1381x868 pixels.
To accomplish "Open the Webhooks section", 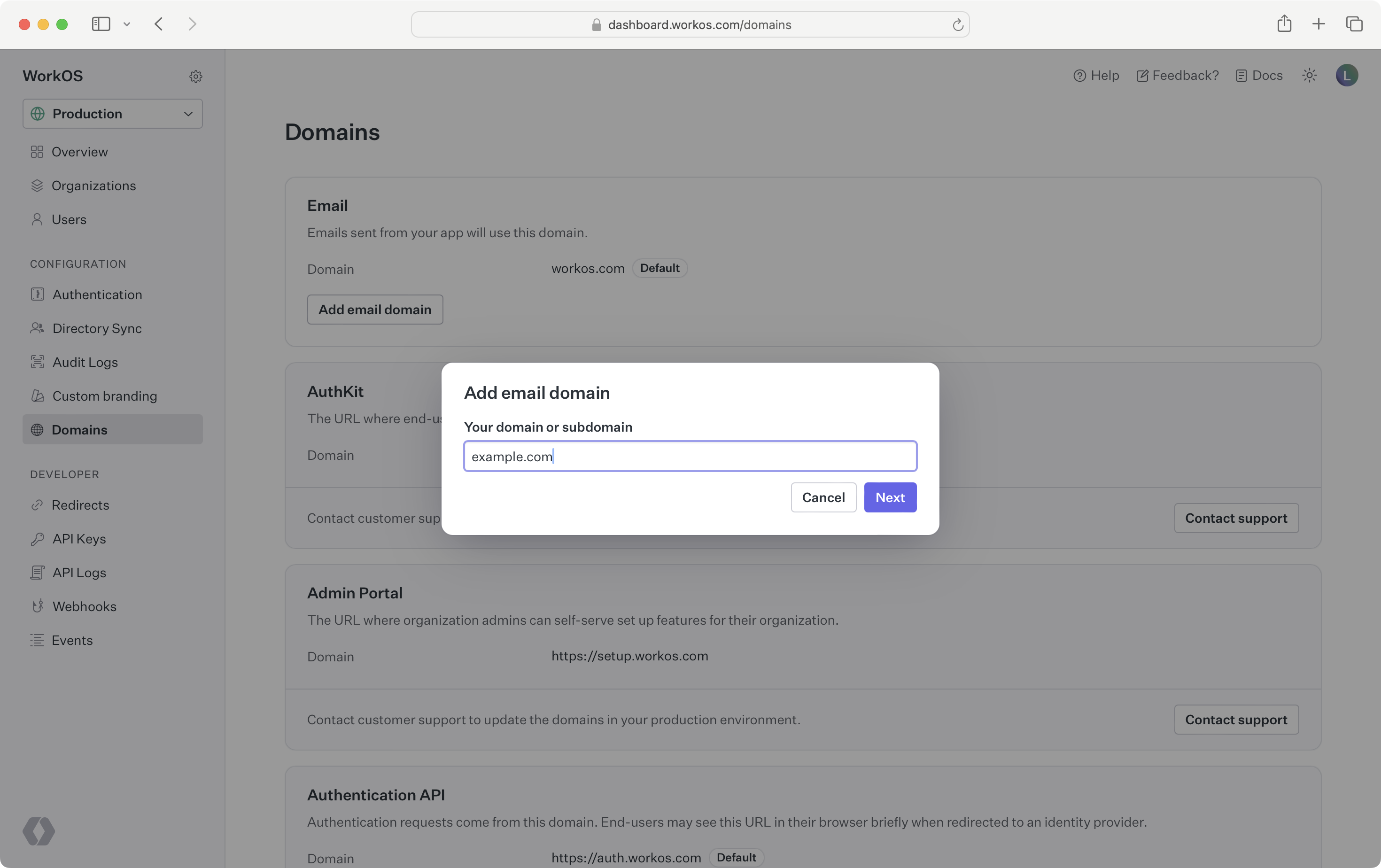I will [85, 606].
